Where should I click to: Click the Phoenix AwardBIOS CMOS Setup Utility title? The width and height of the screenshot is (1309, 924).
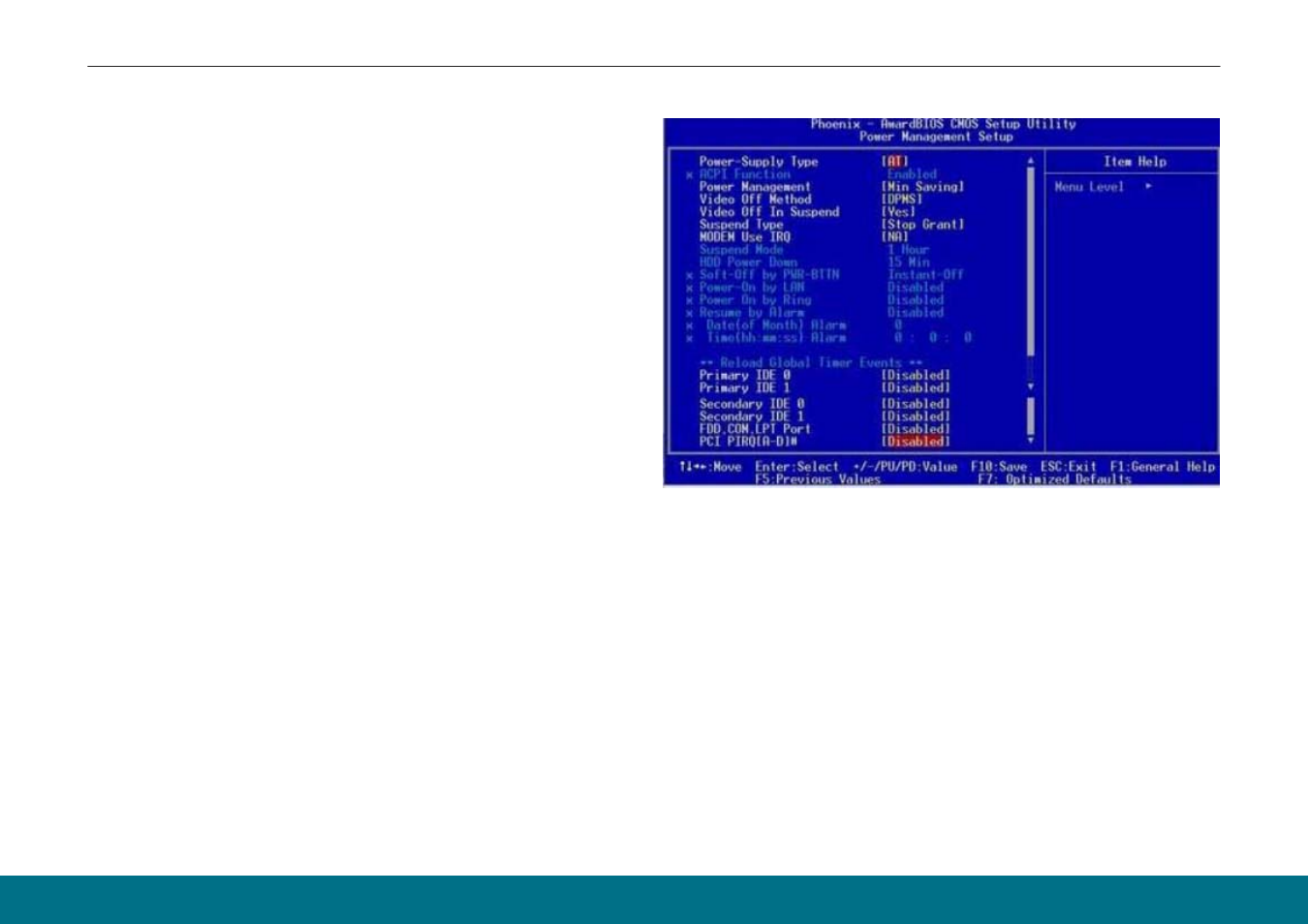[x=943, y=124]
